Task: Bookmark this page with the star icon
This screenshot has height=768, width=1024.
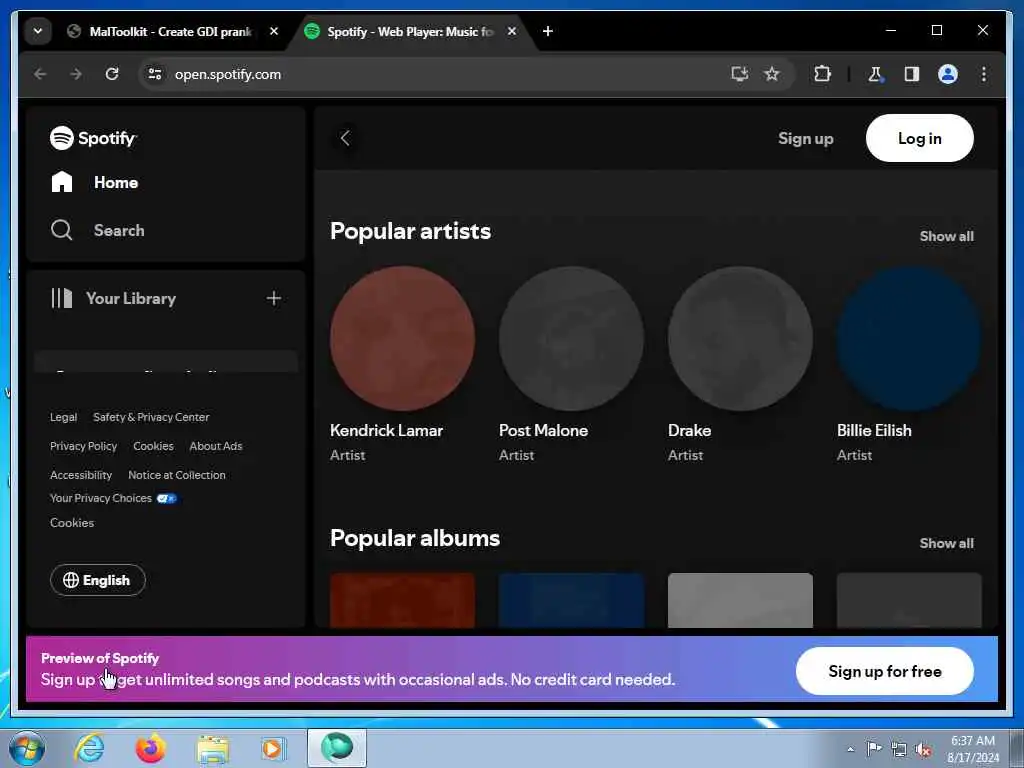Action: 772,74
